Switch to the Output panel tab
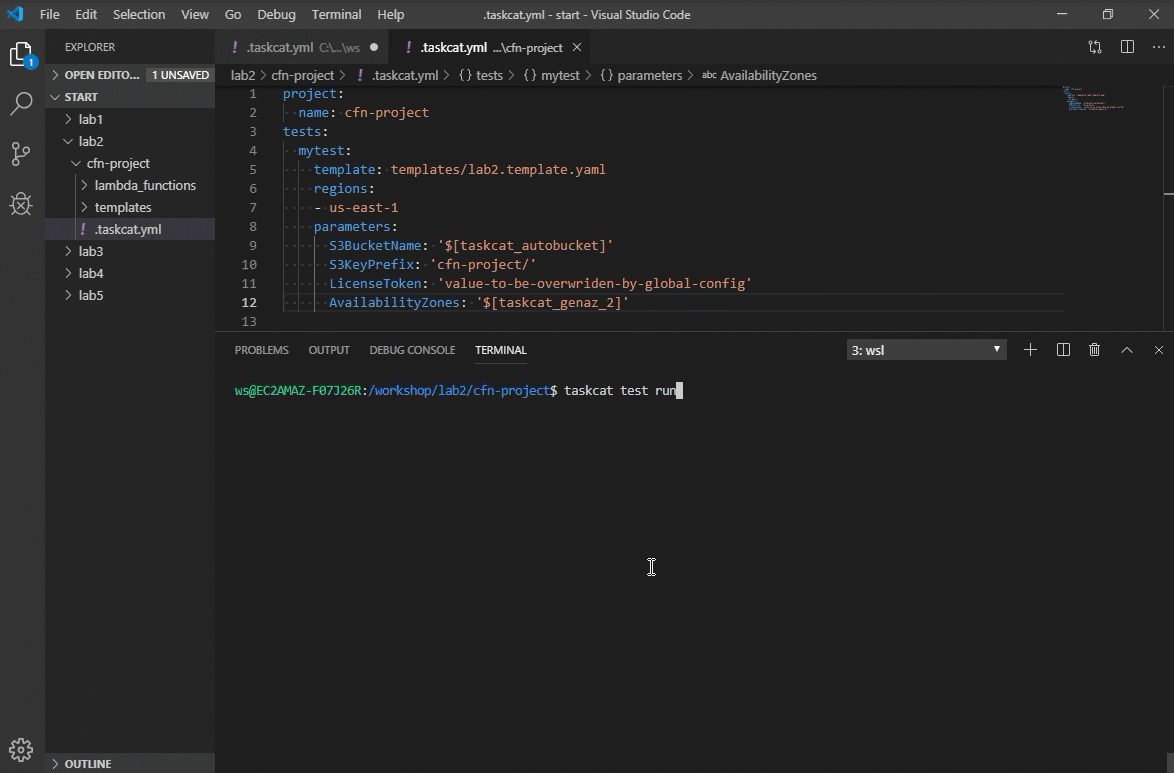1174x773 pixels. pos(329,350)
